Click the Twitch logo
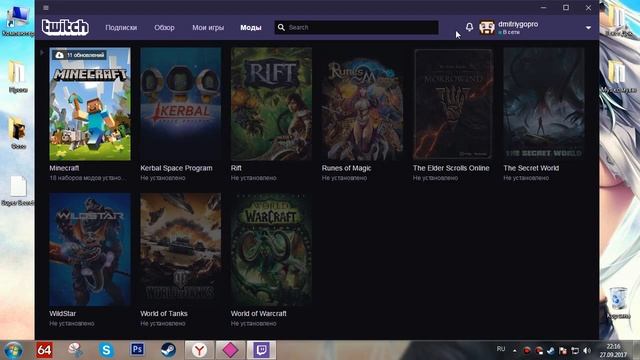The width and height of the screenshot is (640, 360). pyautogui.click(x=65, y=27)
